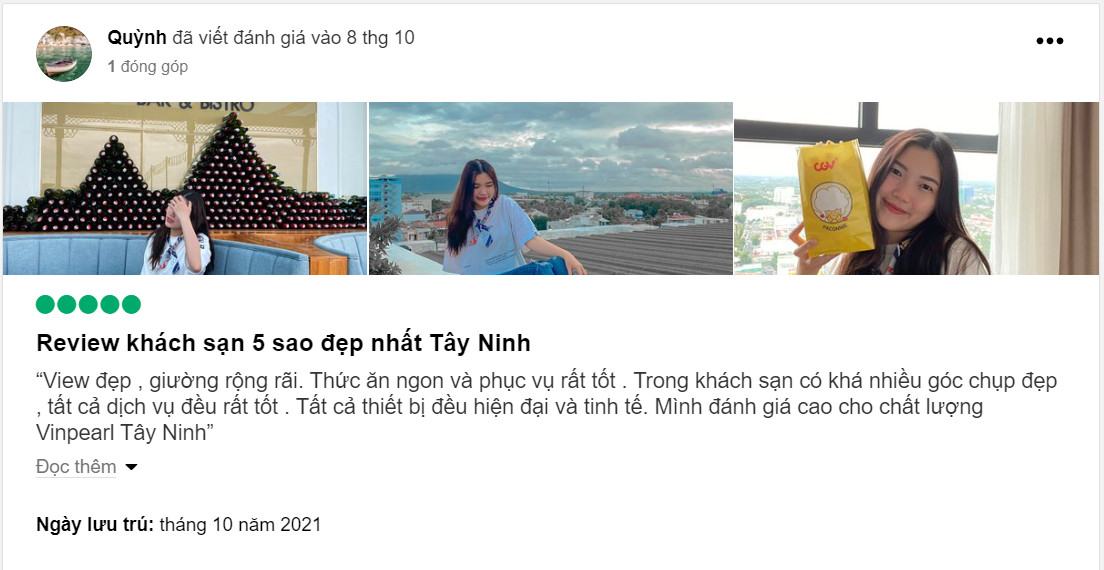This screenshot has height=570, width=1104.
Task: Open the reviewer name Quỳnh profile link
Action: click(137, 38)
